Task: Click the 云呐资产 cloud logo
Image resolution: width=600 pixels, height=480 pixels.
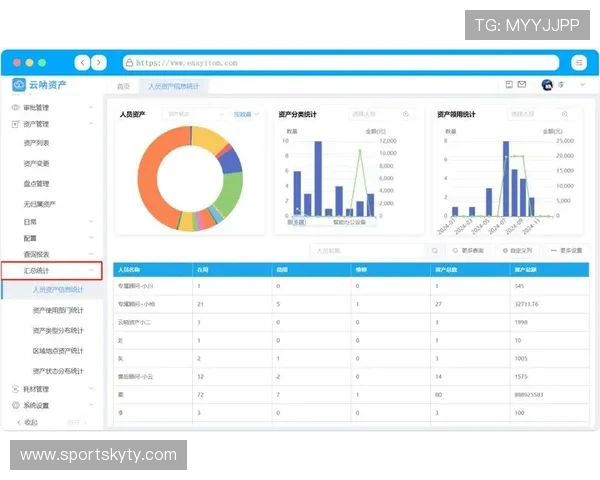Action: point(20,87)
